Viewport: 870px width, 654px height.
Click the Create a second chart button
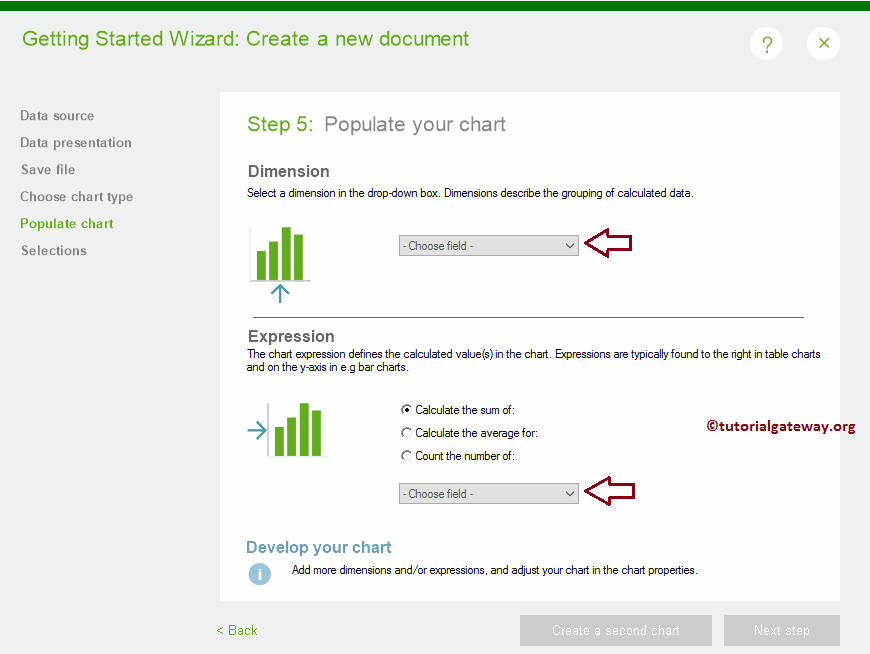click(x=615, y=630)
